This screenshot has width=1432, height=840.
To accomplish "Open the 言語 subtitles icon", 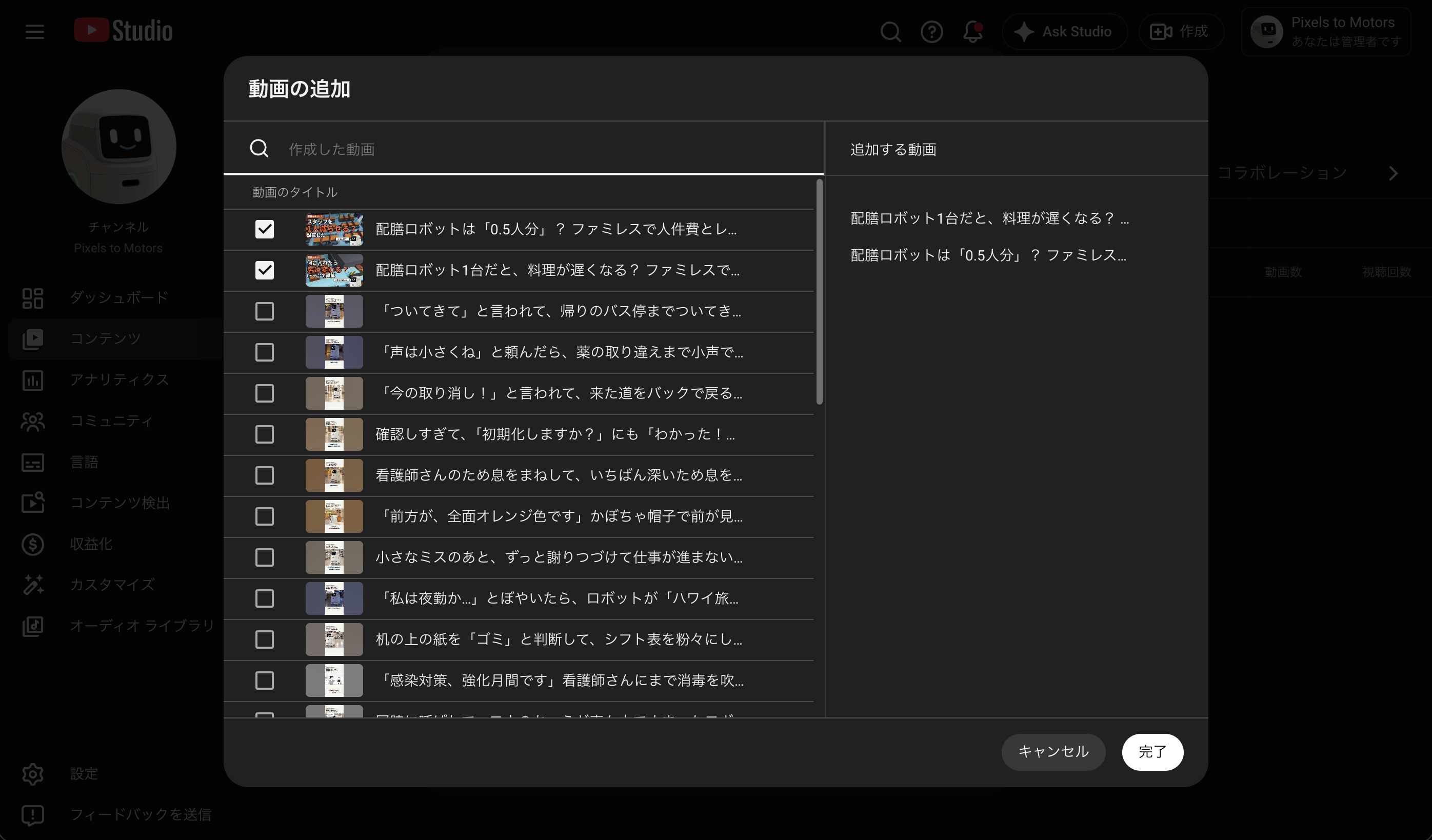I will [33, 462].
